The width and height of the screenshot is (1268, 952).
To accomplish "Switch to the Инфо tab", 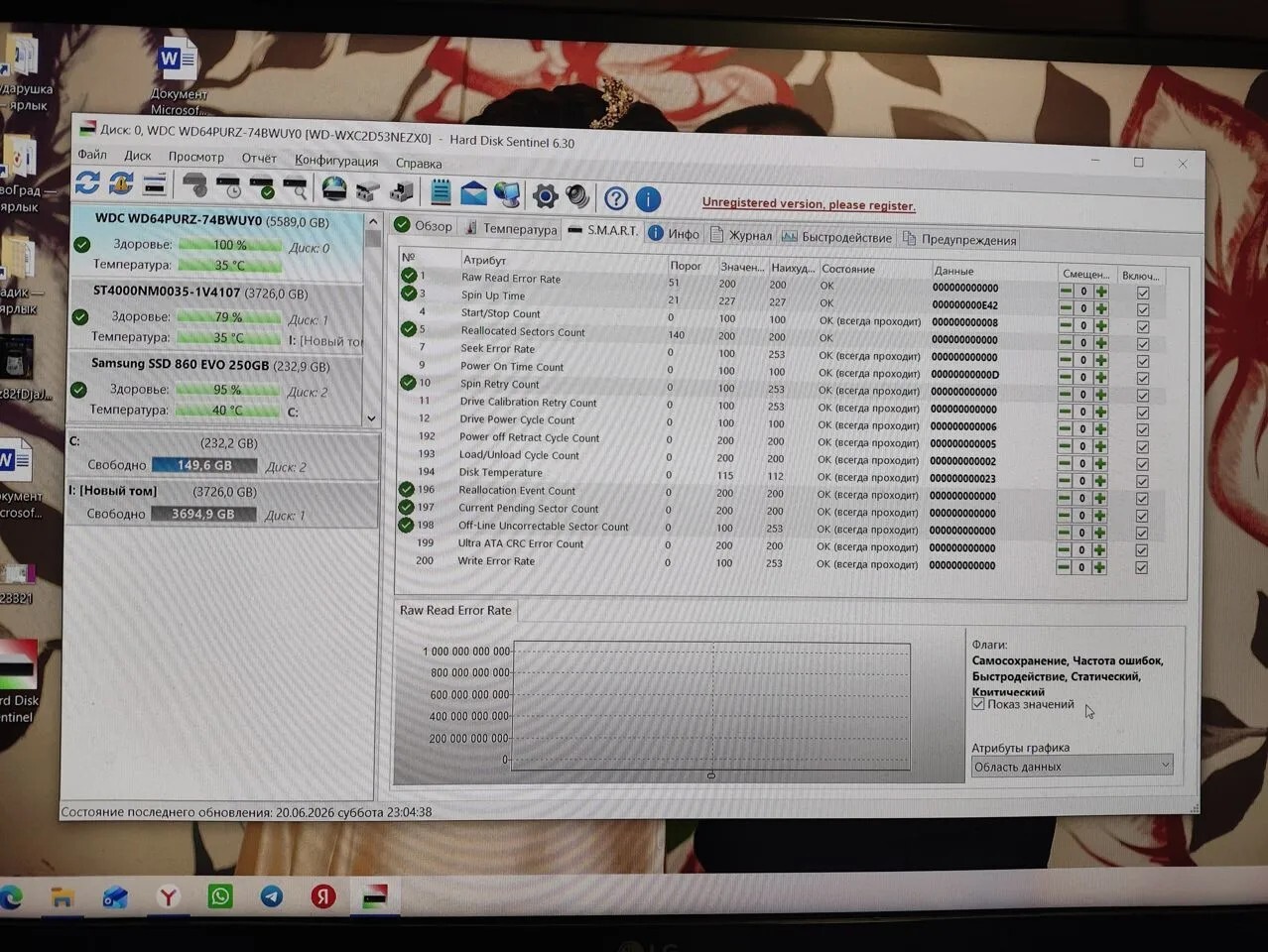I will coord(675,234).
